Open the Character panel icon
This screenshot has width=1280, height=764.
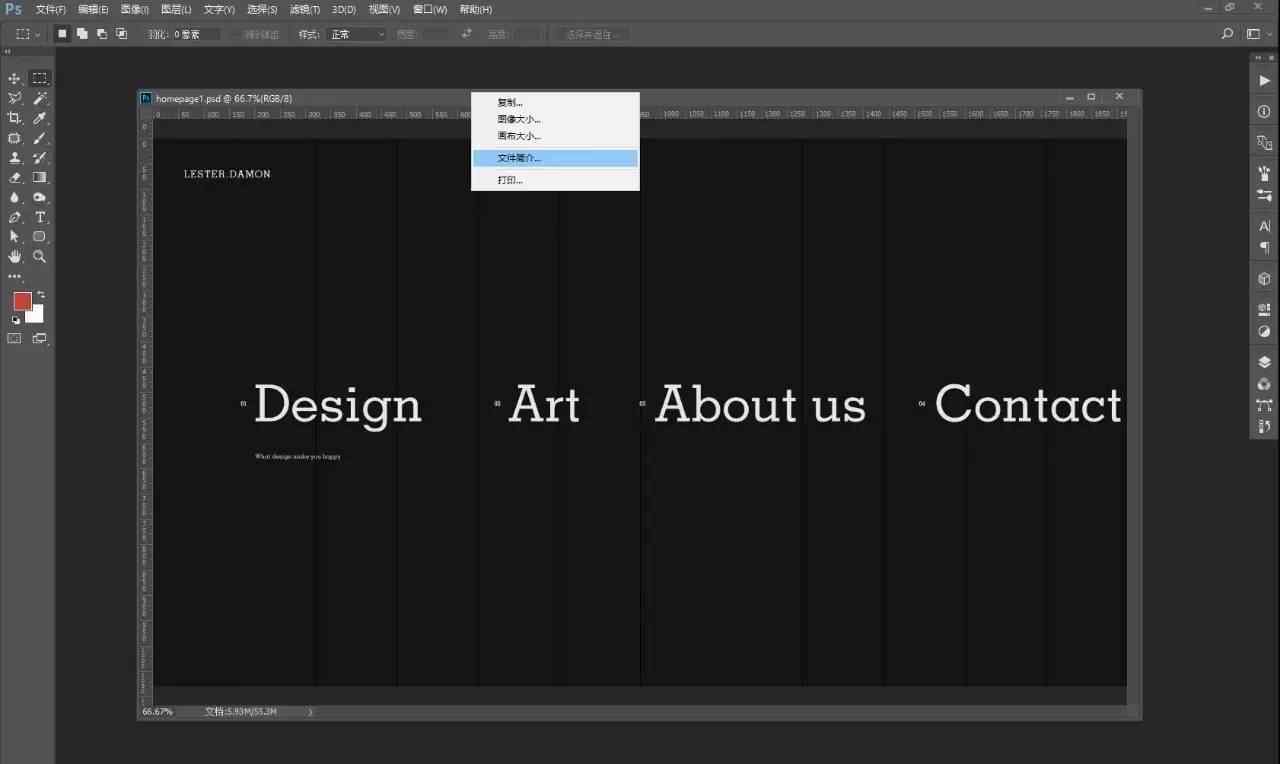coord(1265,226)
